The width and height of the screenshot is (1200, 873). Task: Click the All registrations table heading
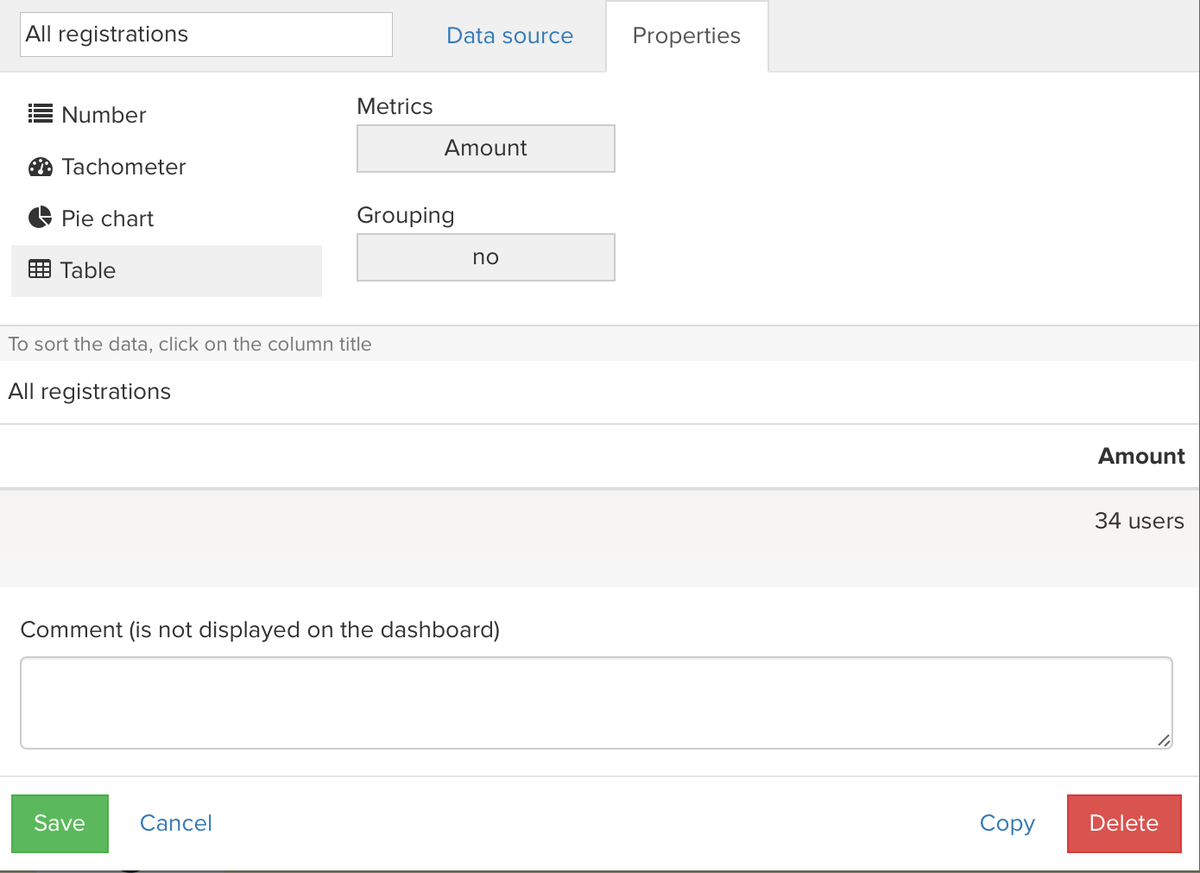tap(90, 392)
